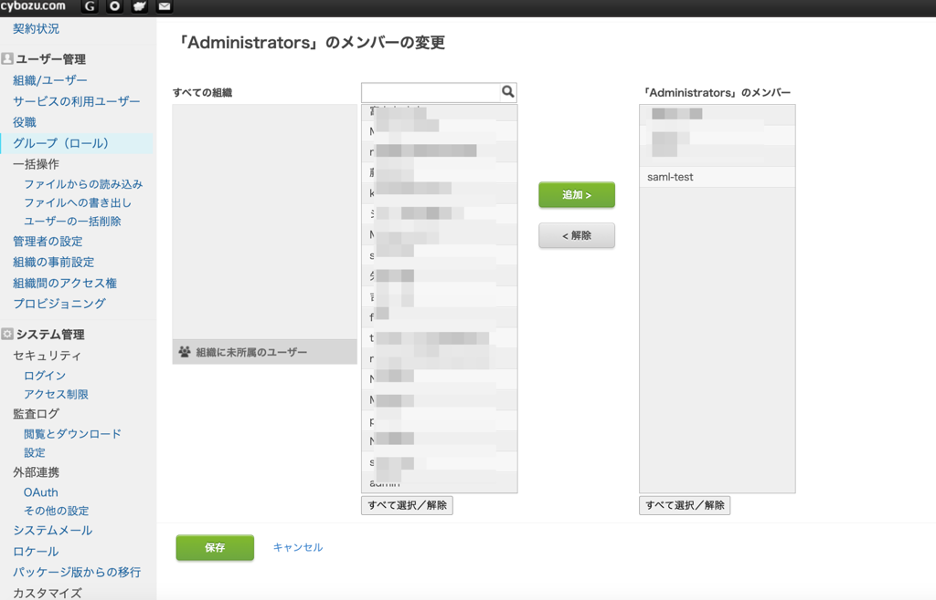This screenshot has width=936, height=600.
Task: Open the kintone cloud icon in header
Action: [140, 7]
